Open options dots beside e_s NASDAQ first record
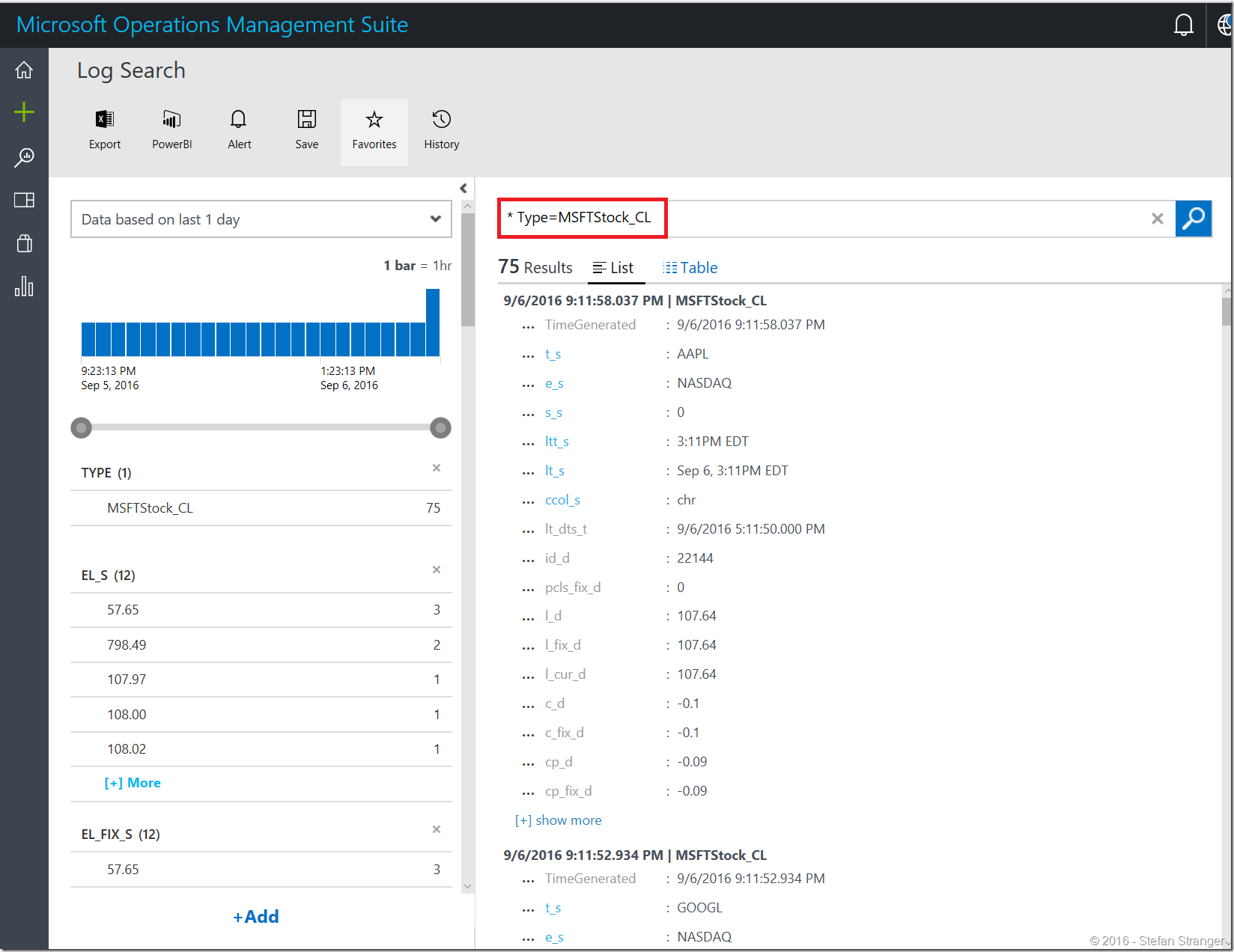This screenshot has height=952, width=1234. [x=529, y=384]
